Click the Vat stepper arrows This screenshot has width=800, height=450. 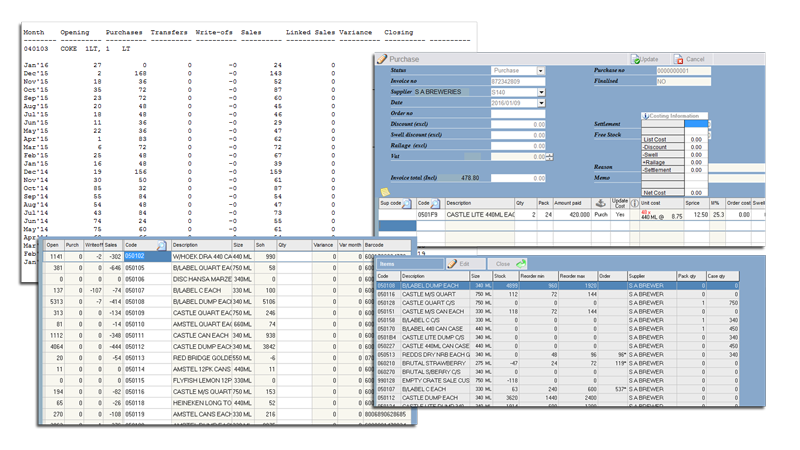click(549, 157)
